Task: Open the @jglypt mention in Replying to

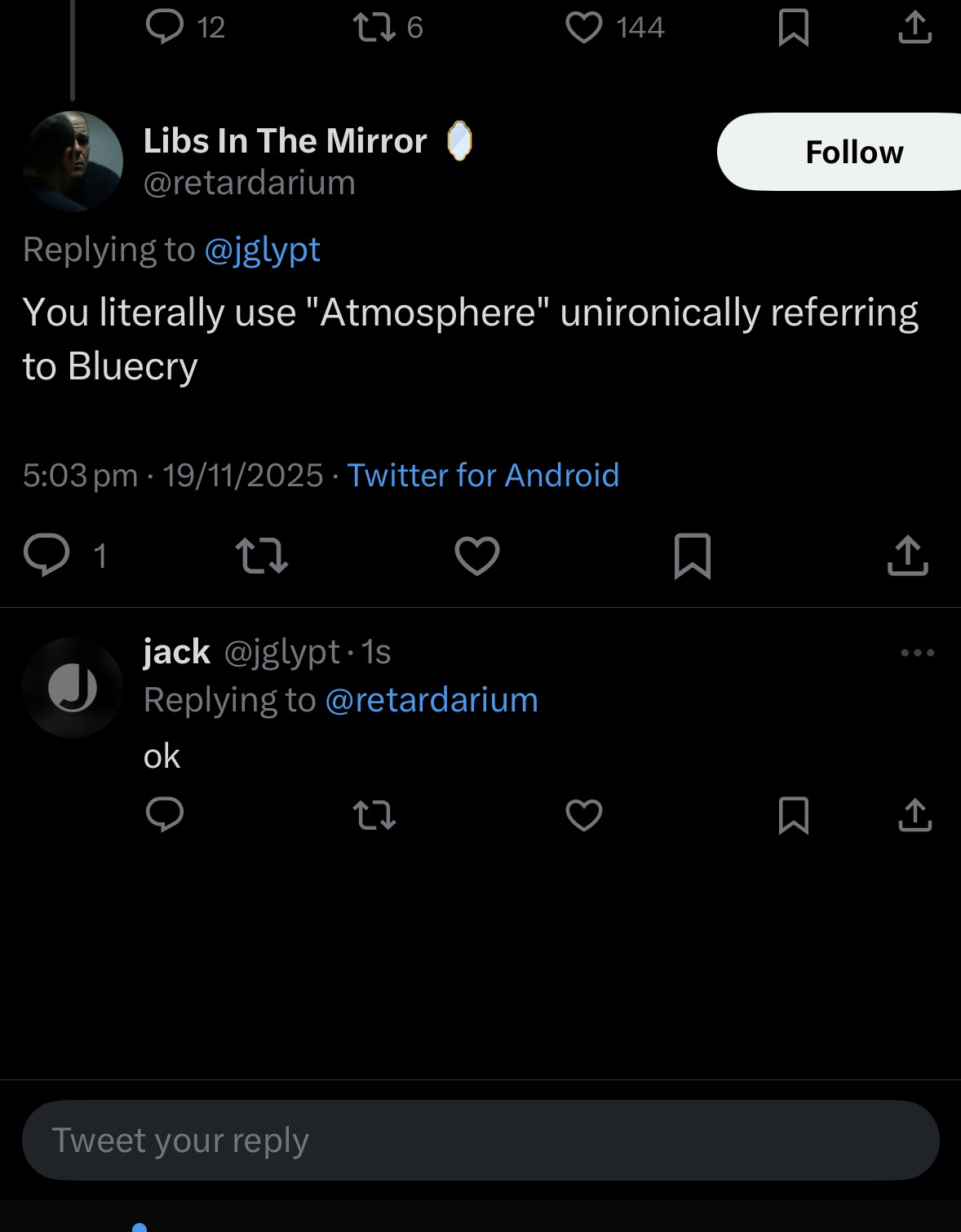Action: [262, 250]
